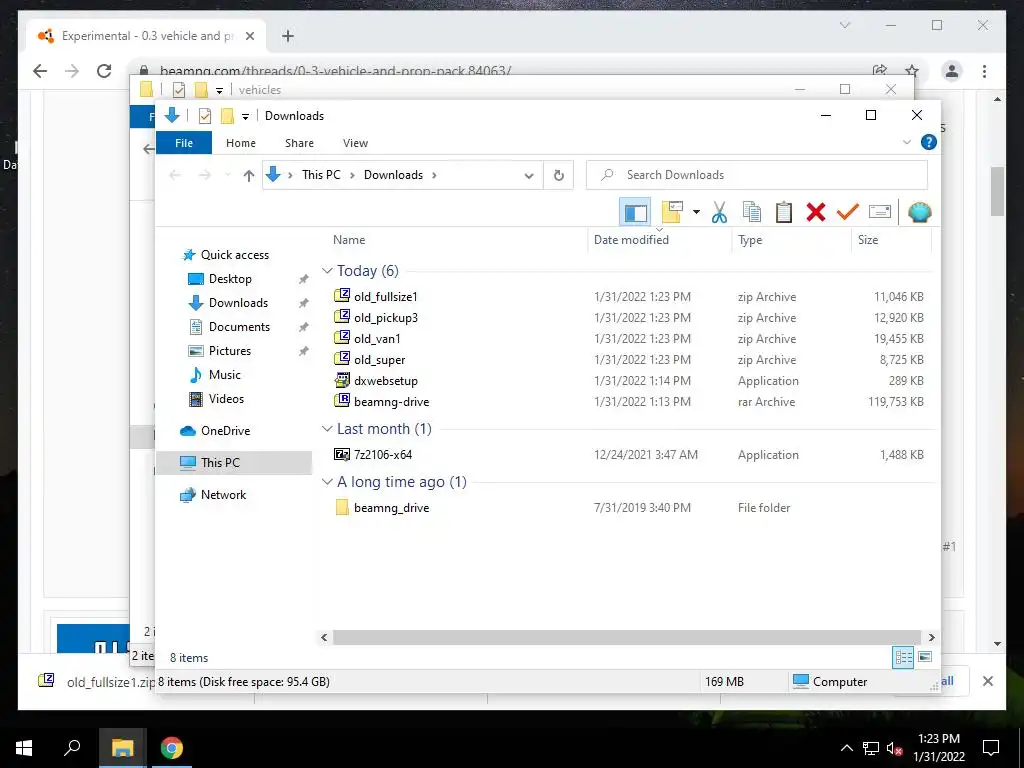Open the Share ribbon tab
The height and width of the screenshot is (768, 1024).
coord(299,143)
